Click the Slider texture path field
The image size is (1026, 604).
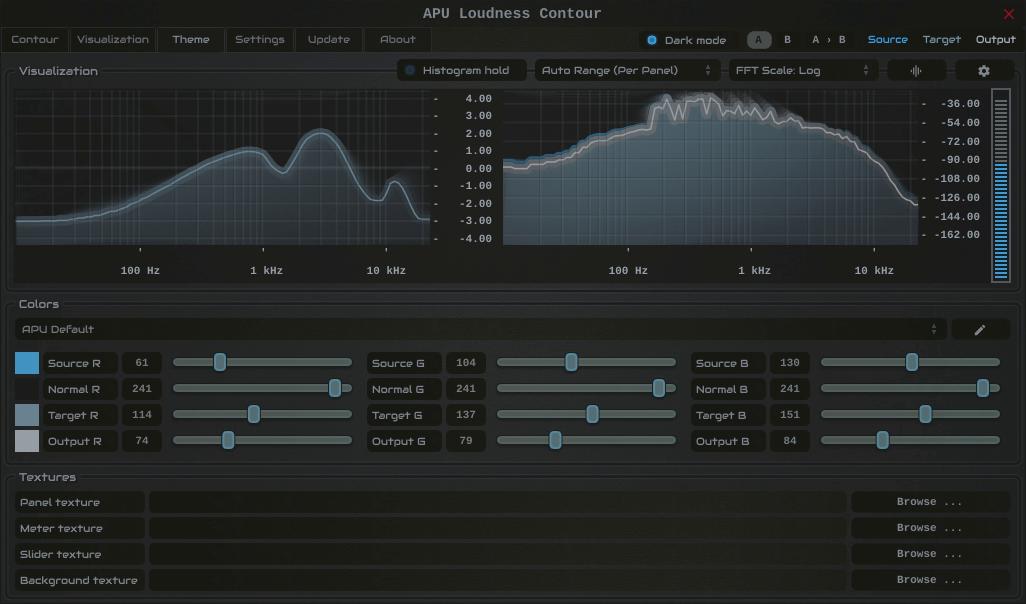pyautogui.click(x=498, y=554)
